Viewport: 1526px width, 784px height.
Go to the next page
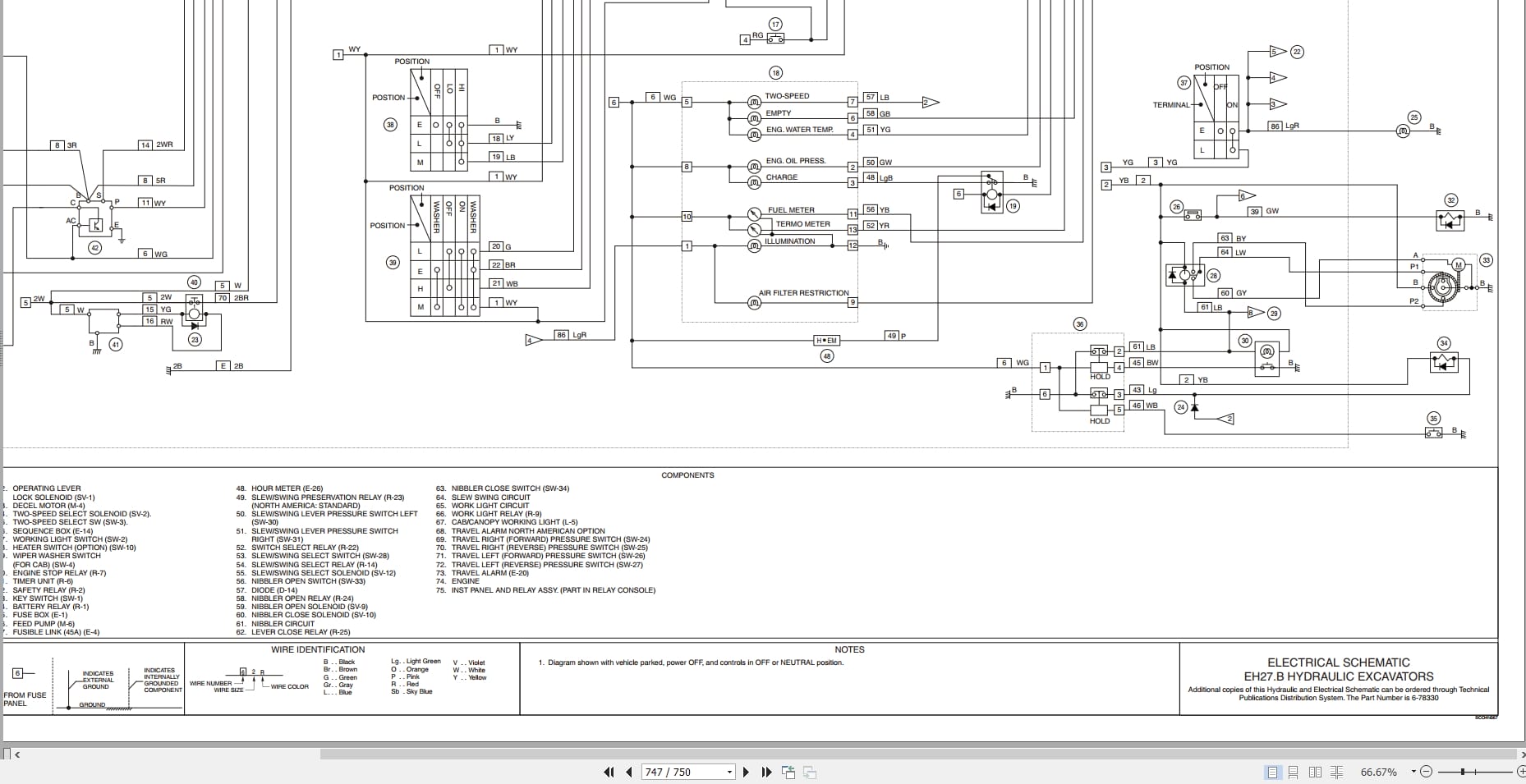[746, 772]
